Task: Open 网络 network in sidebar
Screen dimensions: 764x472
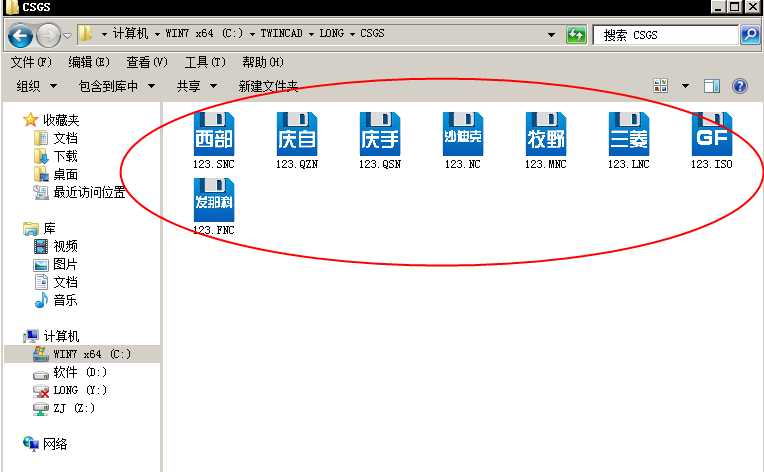Action: (45, 444)
